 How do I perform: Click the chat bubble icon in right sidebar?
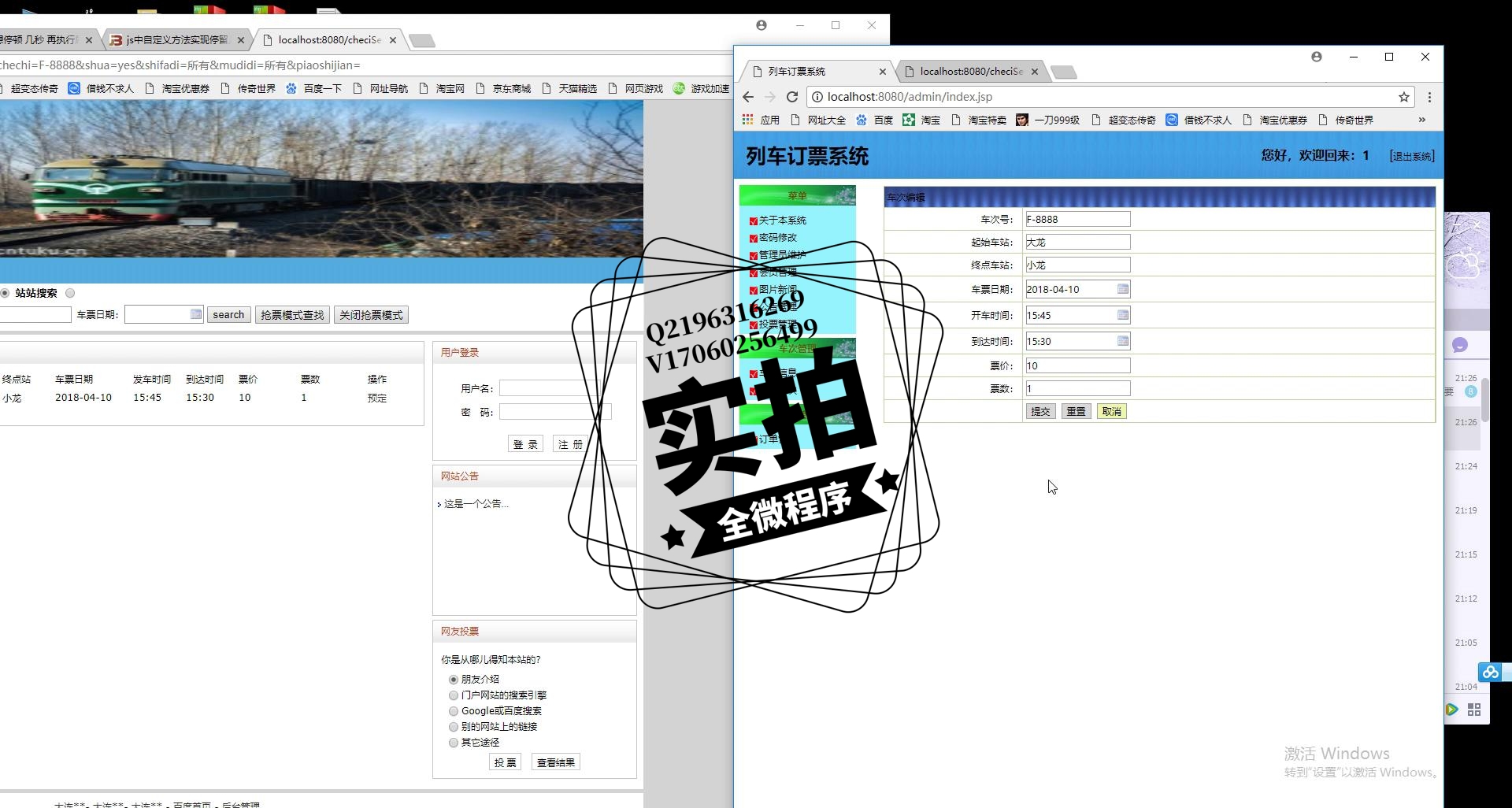[x=1460, y=345]
